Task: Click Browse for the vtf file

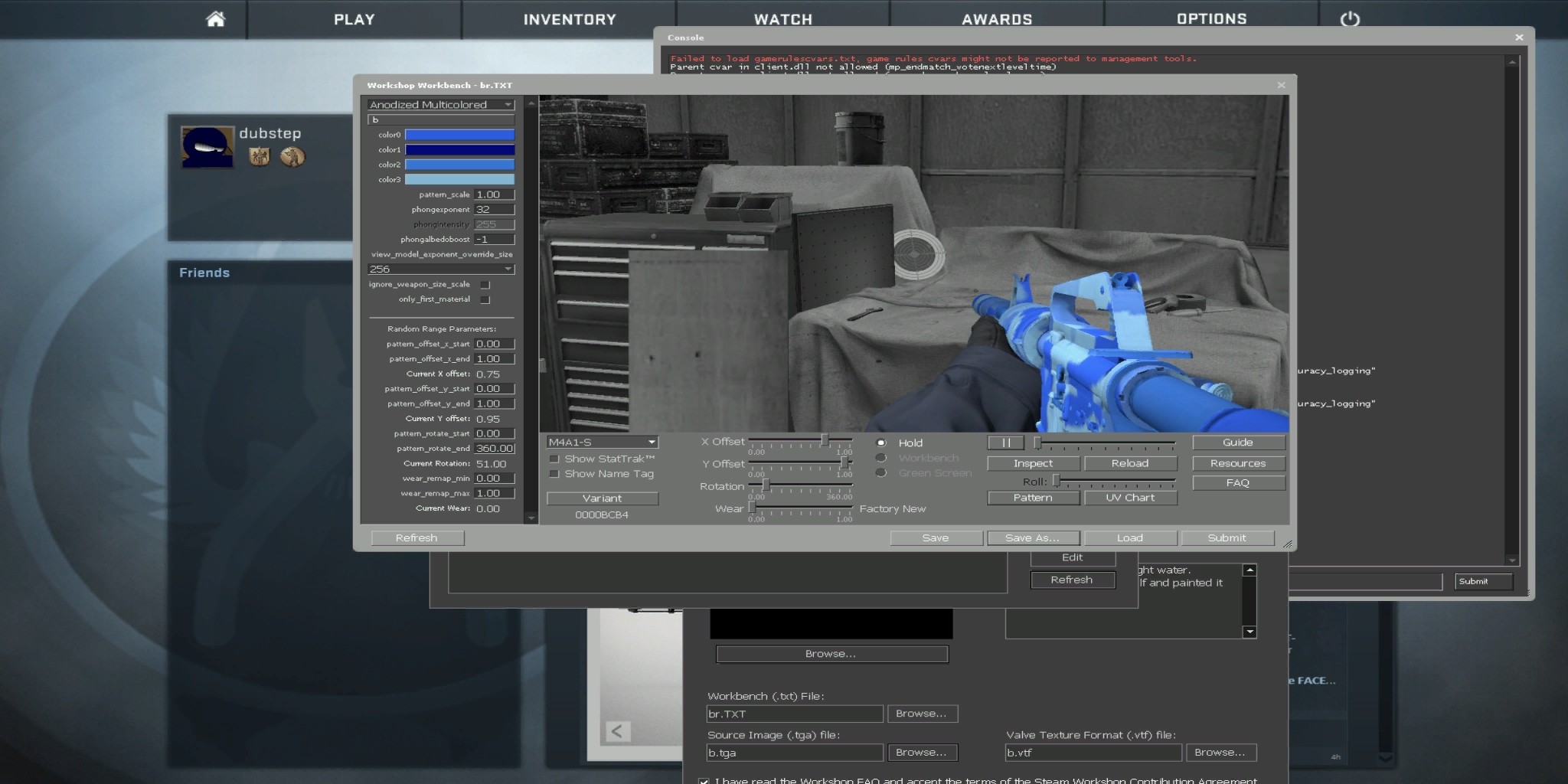Action: click(x=1220, y=753)
